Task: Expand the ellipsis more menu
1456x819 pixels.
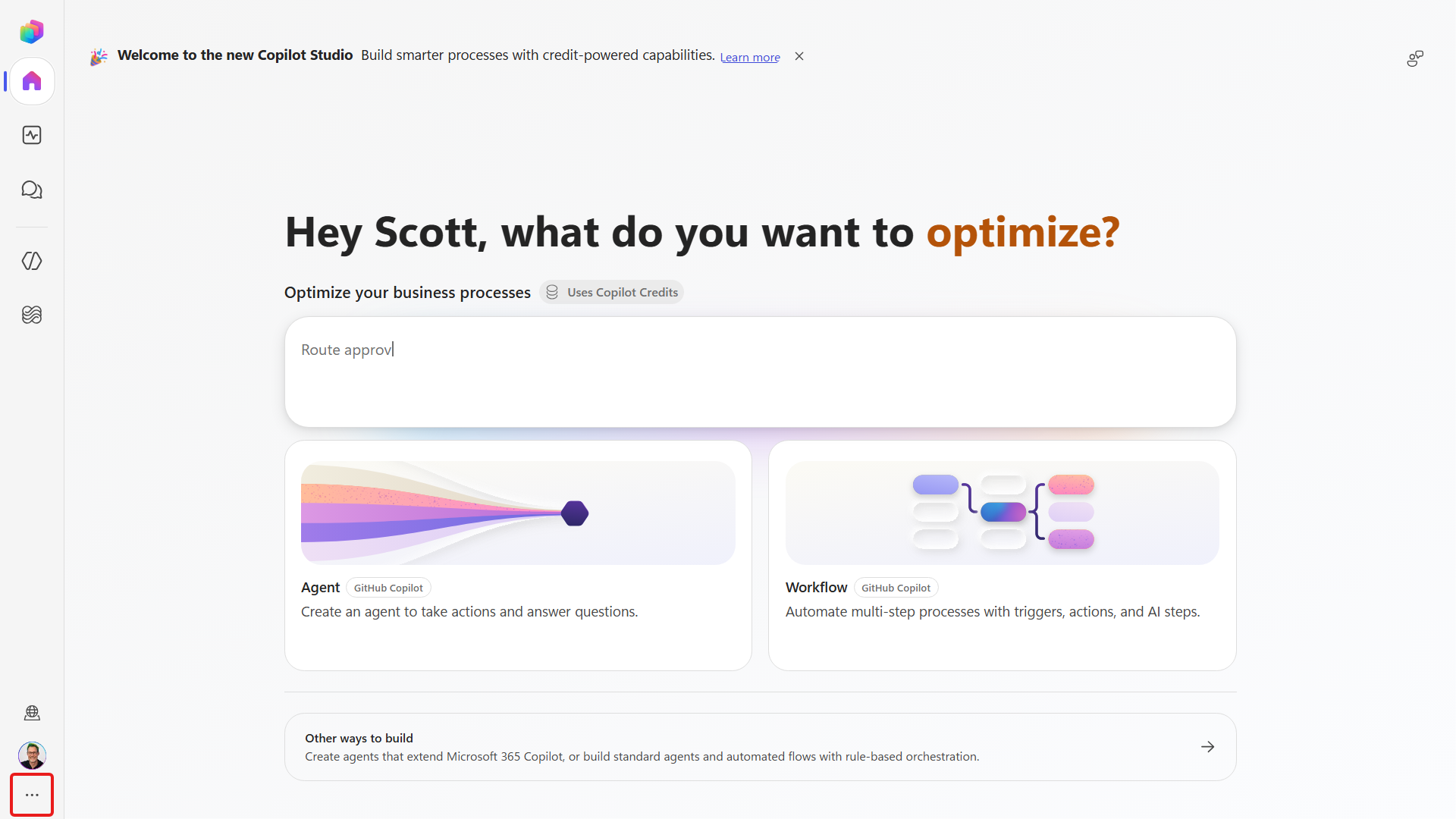Action: click(32, 795)
